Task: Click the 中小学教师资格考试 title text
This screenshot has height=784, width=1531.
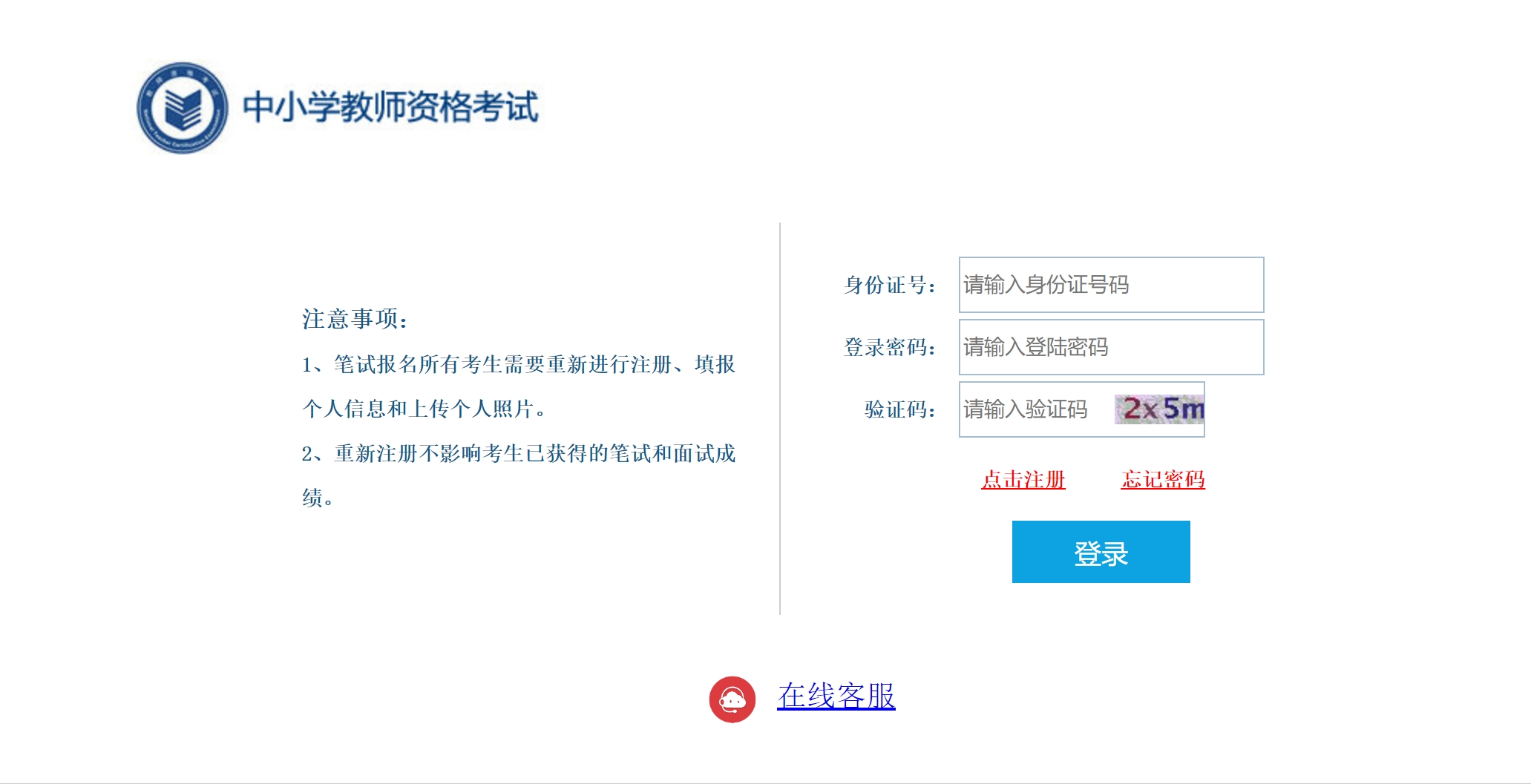Action: pyautogui.click(x=390, y=107)
